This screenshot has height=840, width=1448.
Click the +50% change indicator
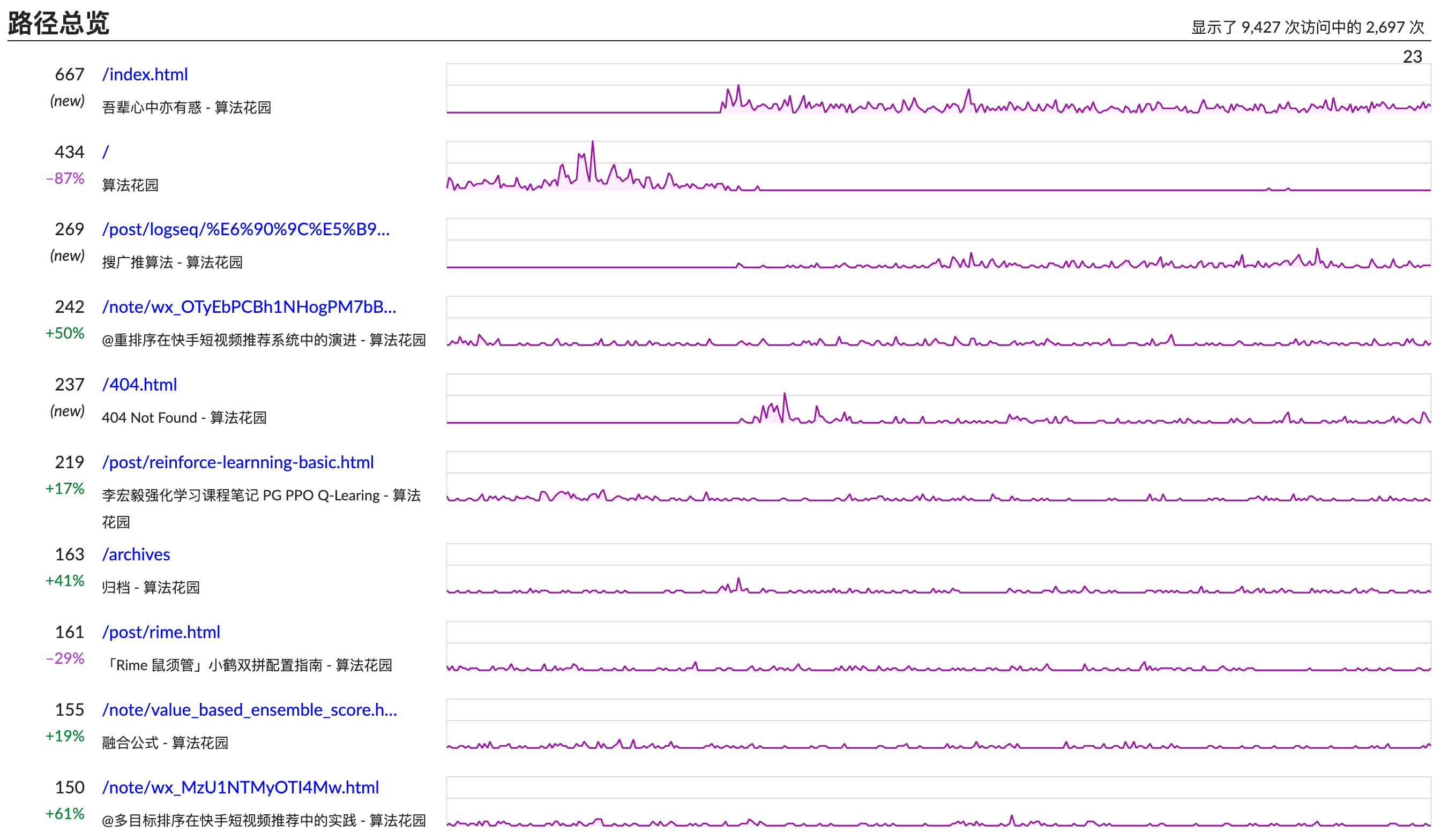tap(65, 334)
